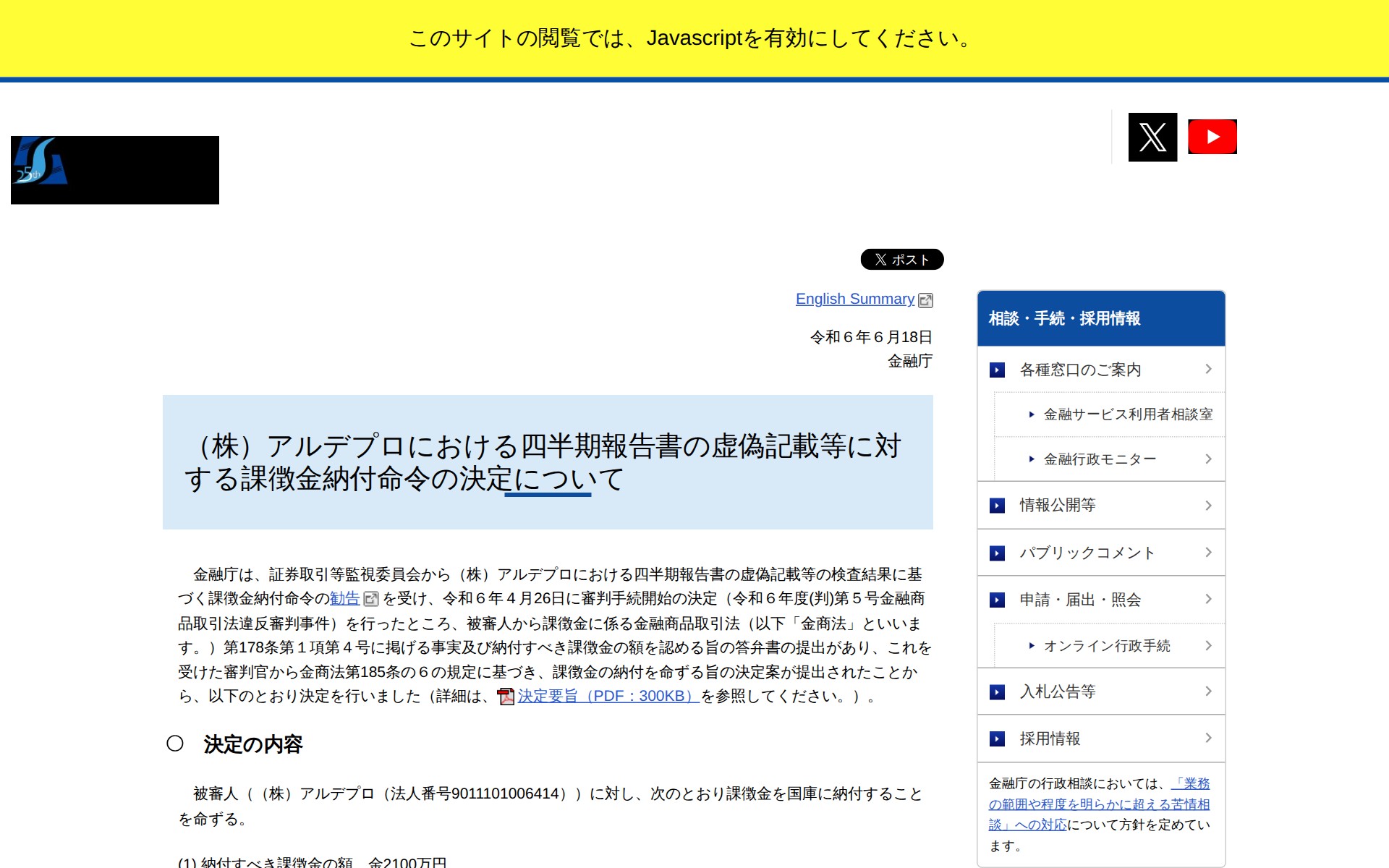Screen dimensions: 1389x868
Task: Click the 金融行政モニター chevron
Action: [x=1208, y=459]
